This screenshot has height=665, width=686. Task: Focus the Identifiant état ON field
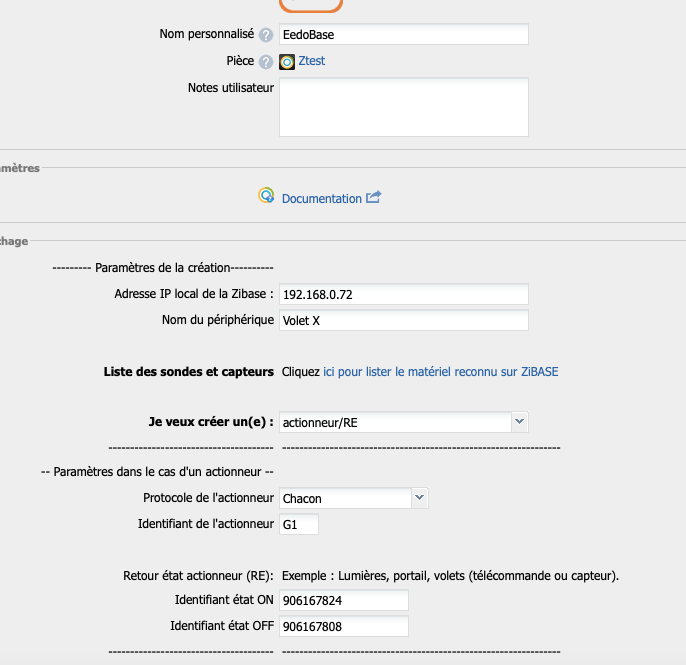click(344, 600)
